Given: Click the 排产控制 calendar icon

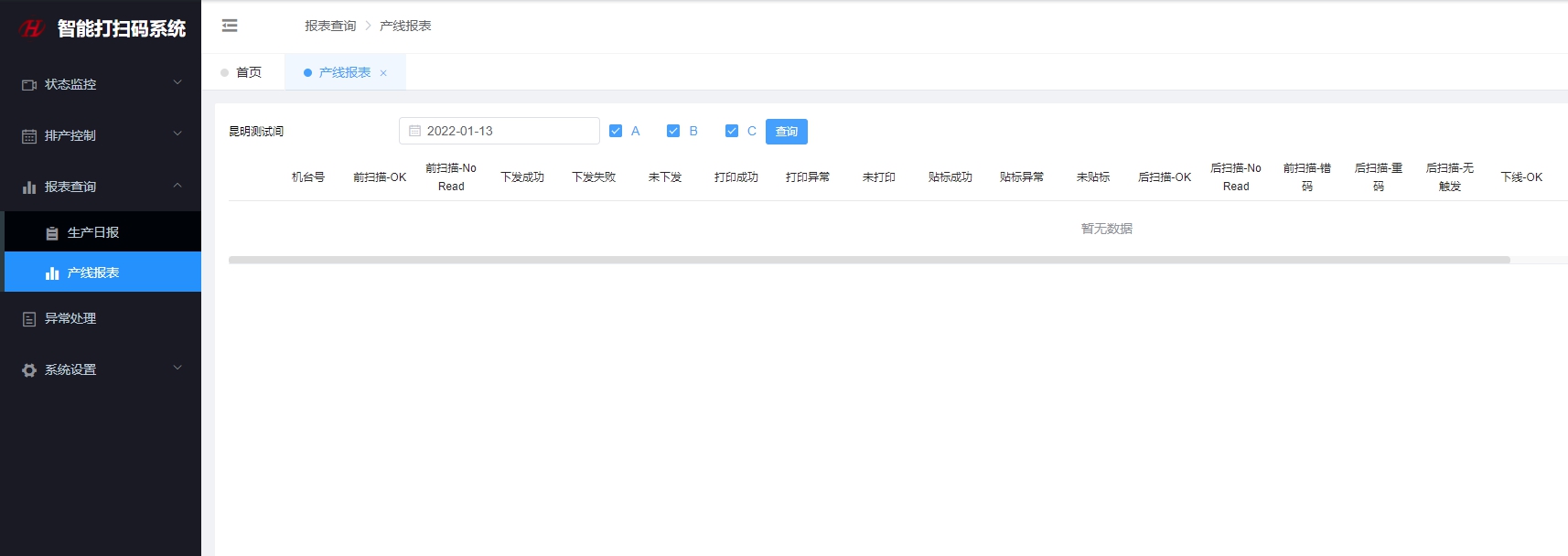Looking at the screenshot, I should pos(29,136).
